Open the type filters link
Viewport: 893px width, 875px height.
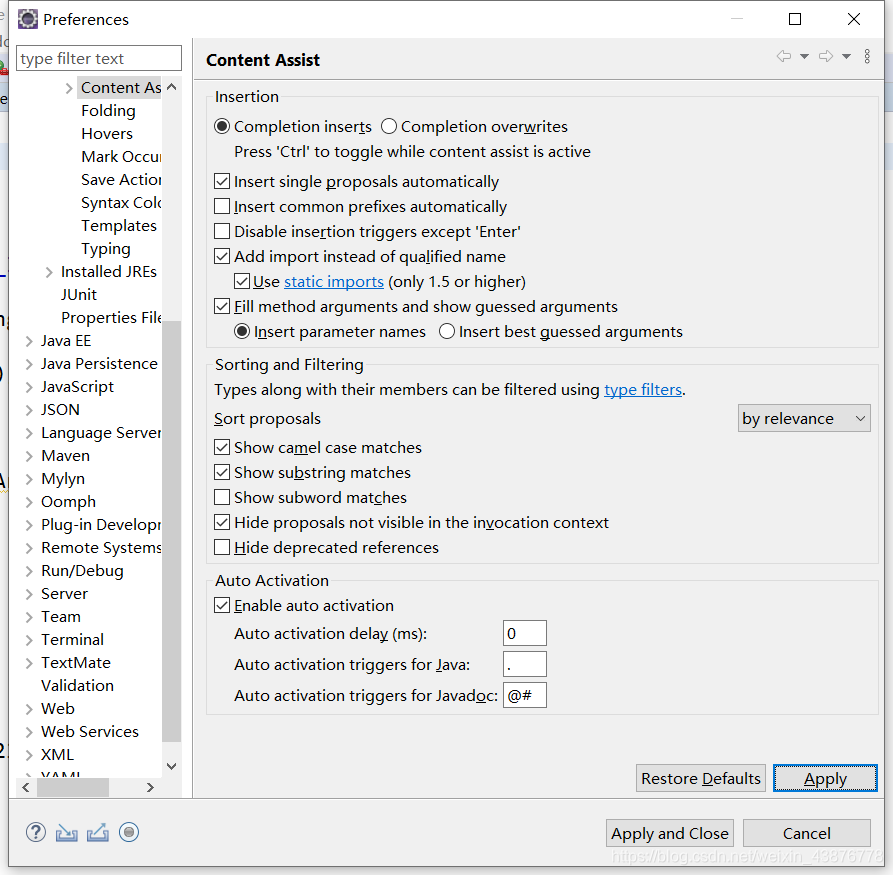pos(642,390)
